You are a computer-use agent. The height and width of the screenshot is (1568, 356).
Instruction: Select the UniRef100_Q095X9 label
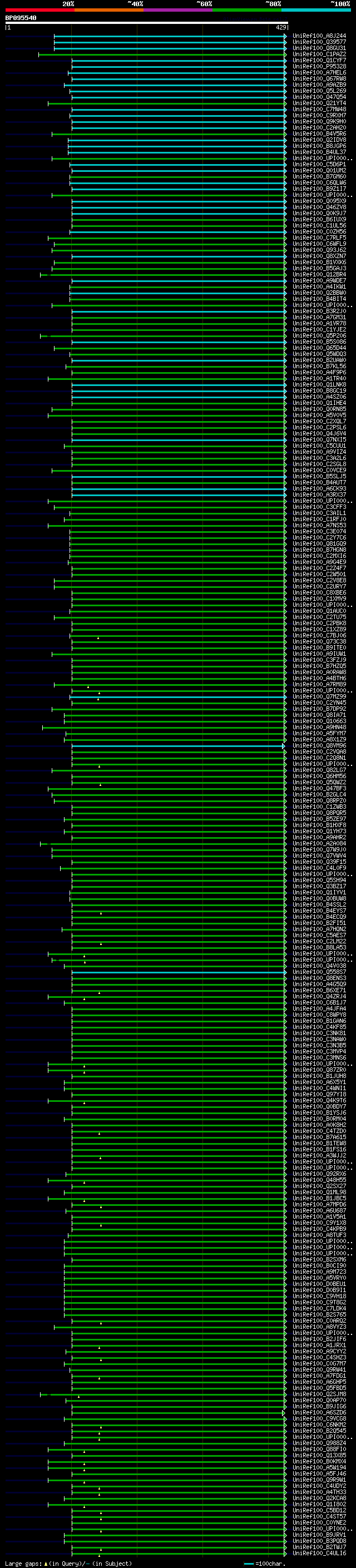319,201
